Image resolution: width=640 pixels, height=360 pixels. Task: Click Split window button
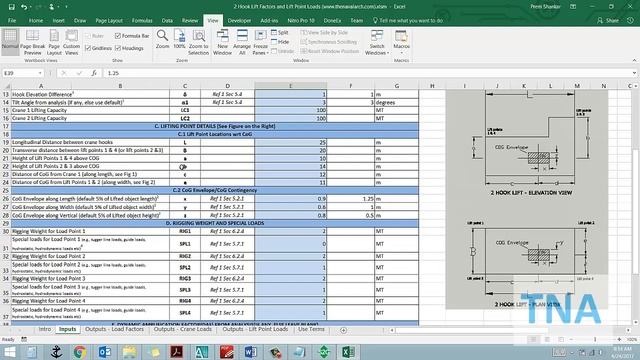coord(280,32)
